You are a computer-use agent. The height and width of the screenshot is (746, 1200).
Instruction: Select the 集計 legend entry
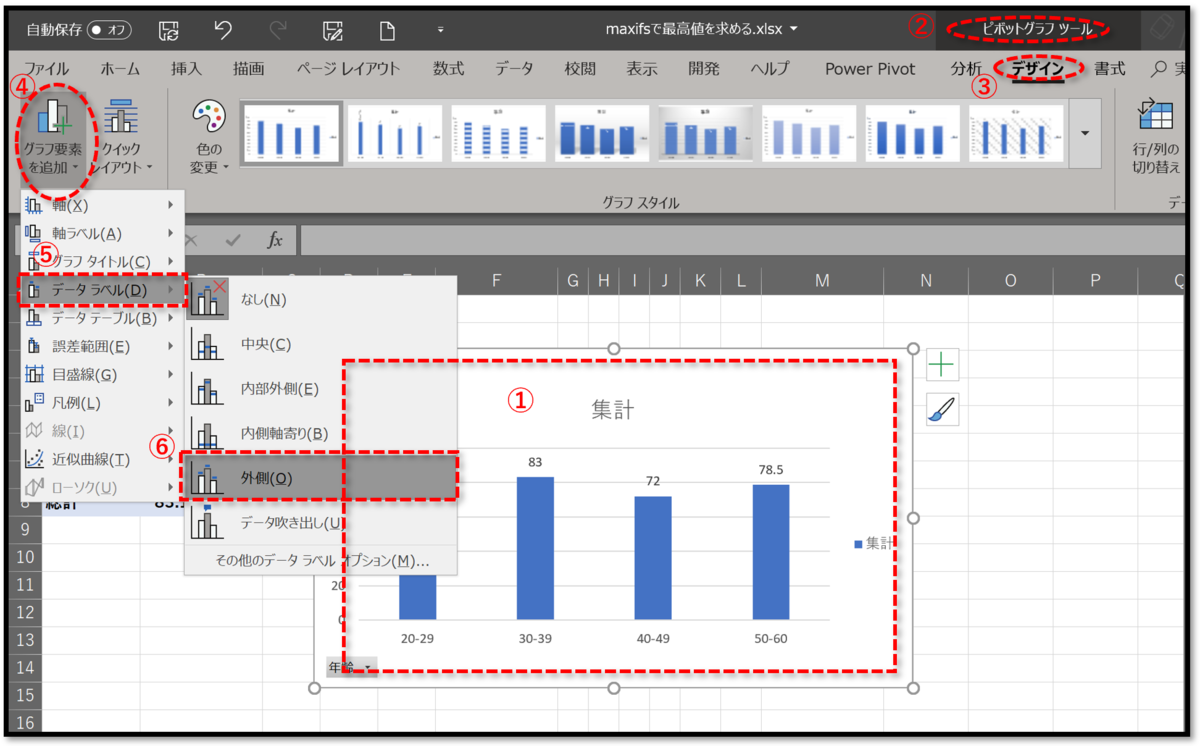pyautogui.click(x=873, y=544)
